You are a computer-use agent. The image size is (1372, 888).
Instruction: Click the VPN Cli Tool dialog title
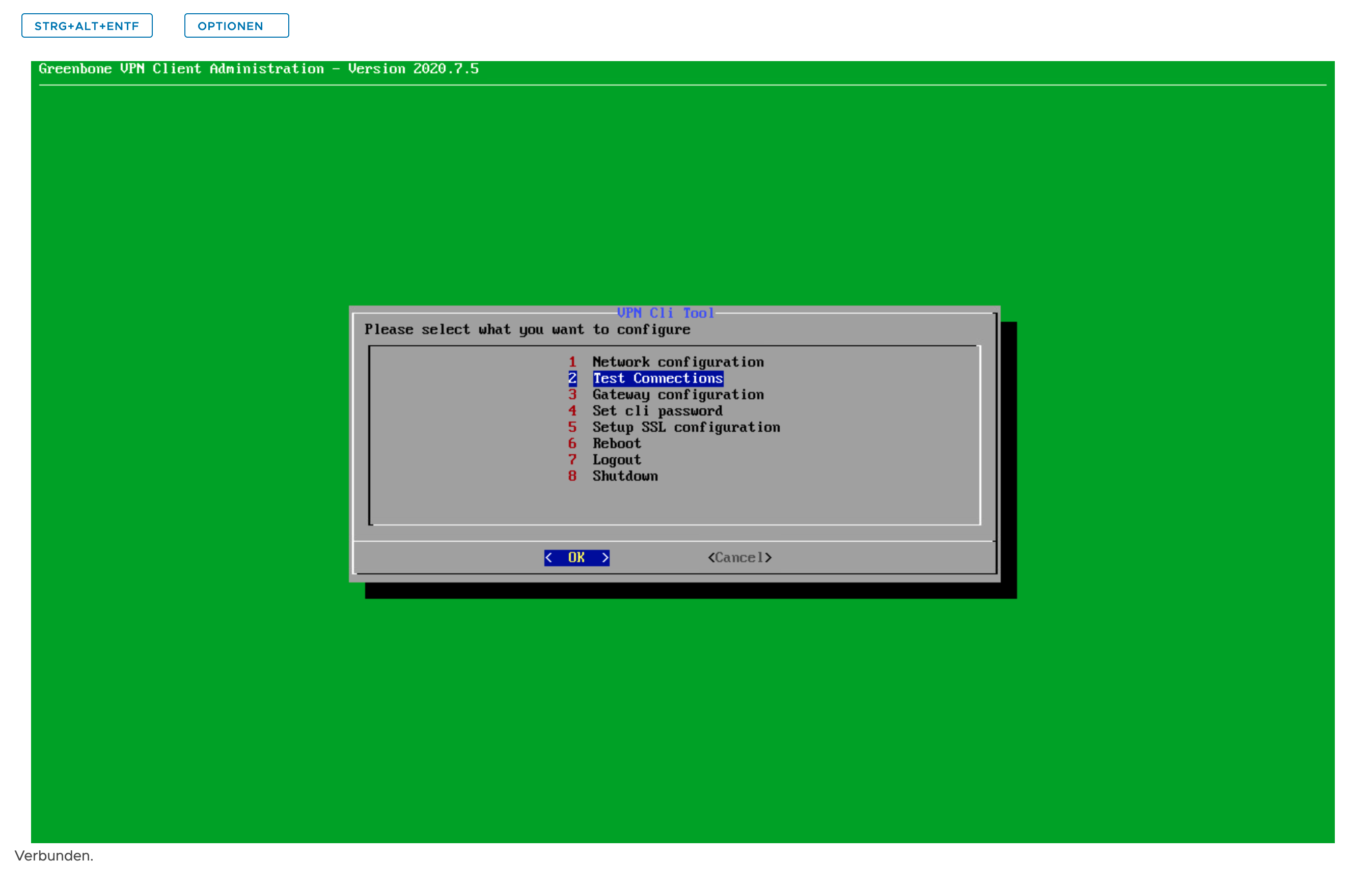tap(666, 313)
